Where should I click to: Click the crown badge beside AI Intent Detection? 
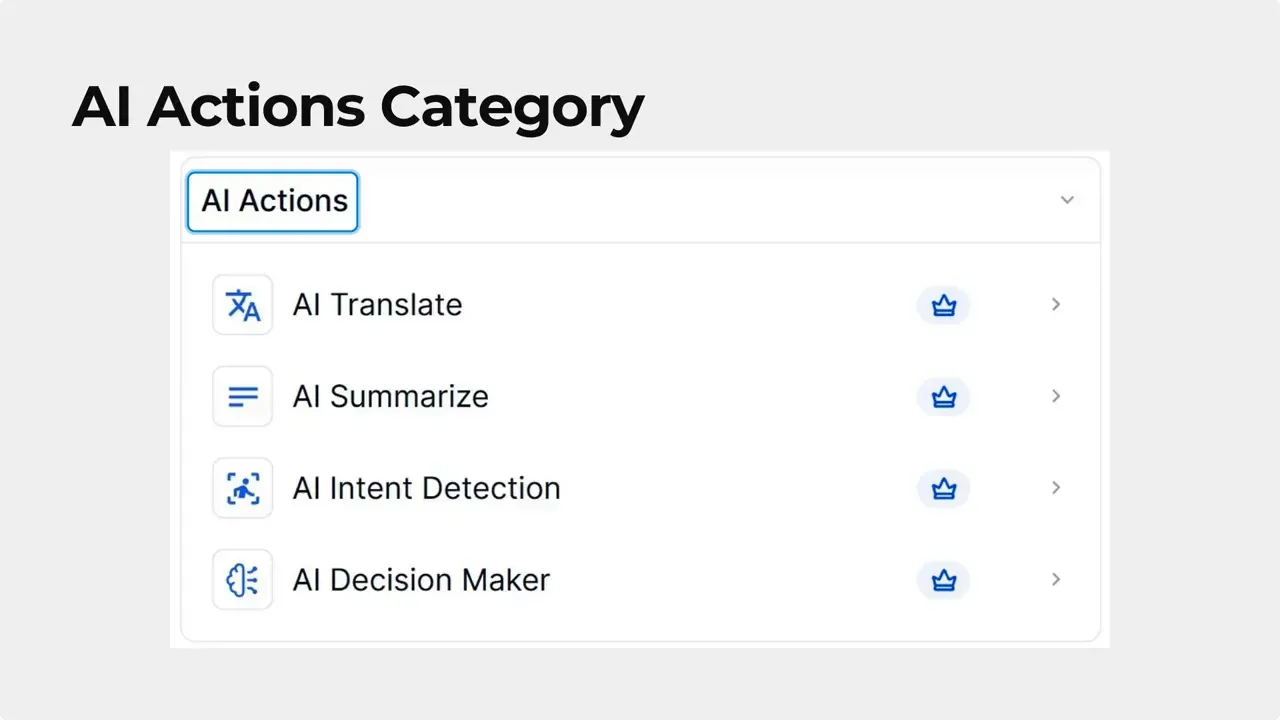coord(943,488)
